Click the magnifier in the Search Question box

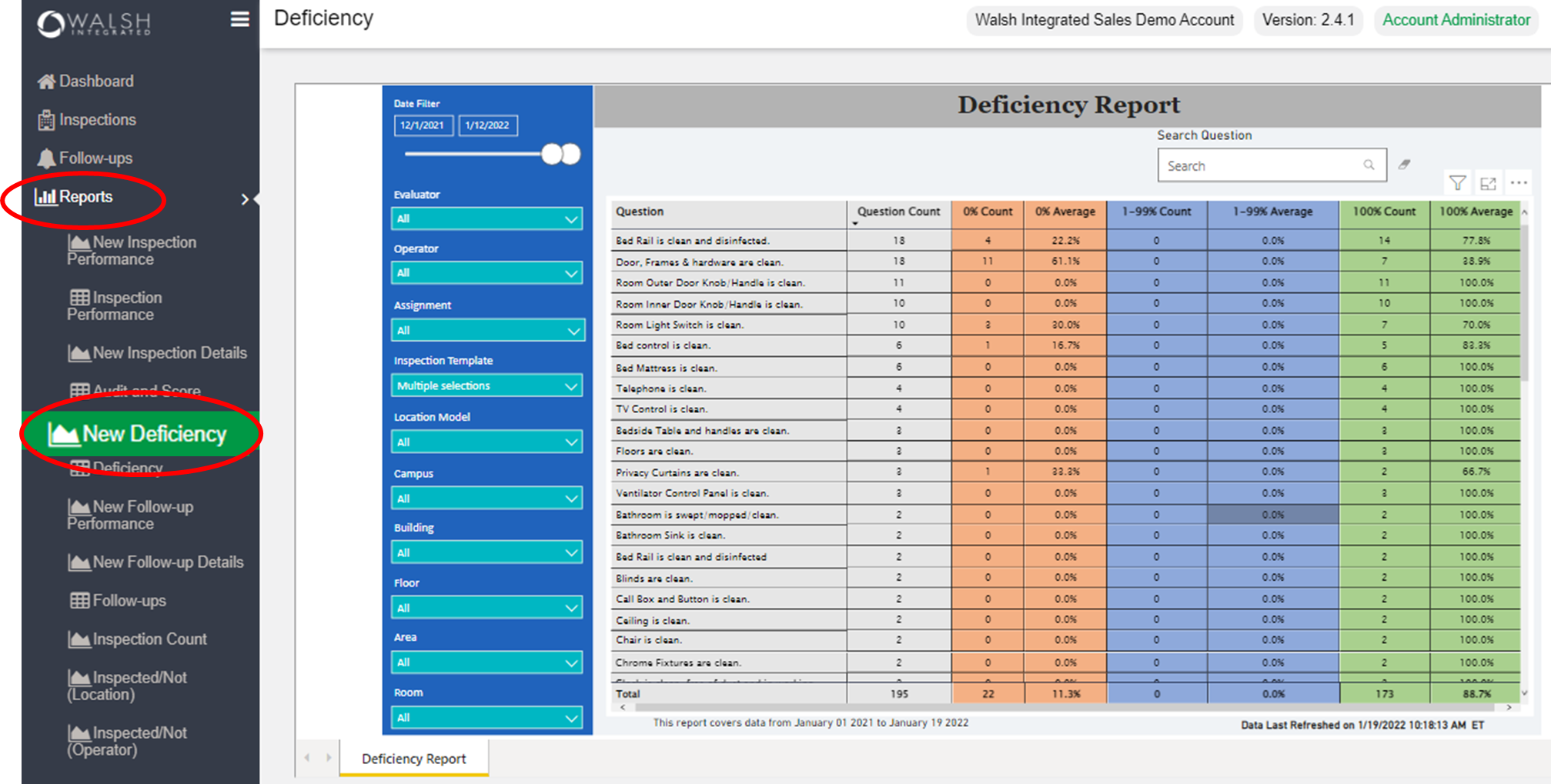click(1369, 165)
